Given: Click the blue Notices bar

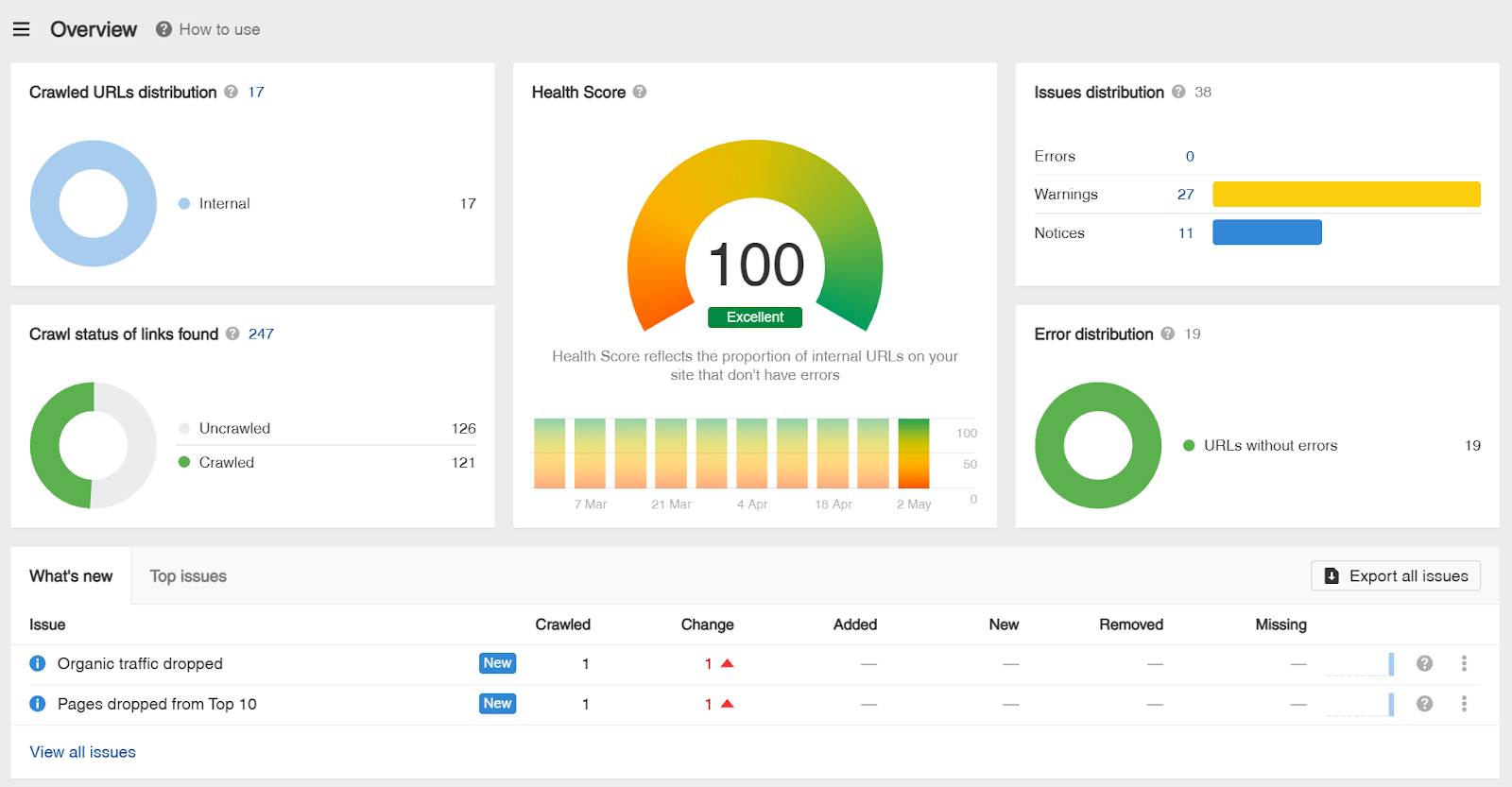Looking at the screenshot, I should coord(1267,232).
